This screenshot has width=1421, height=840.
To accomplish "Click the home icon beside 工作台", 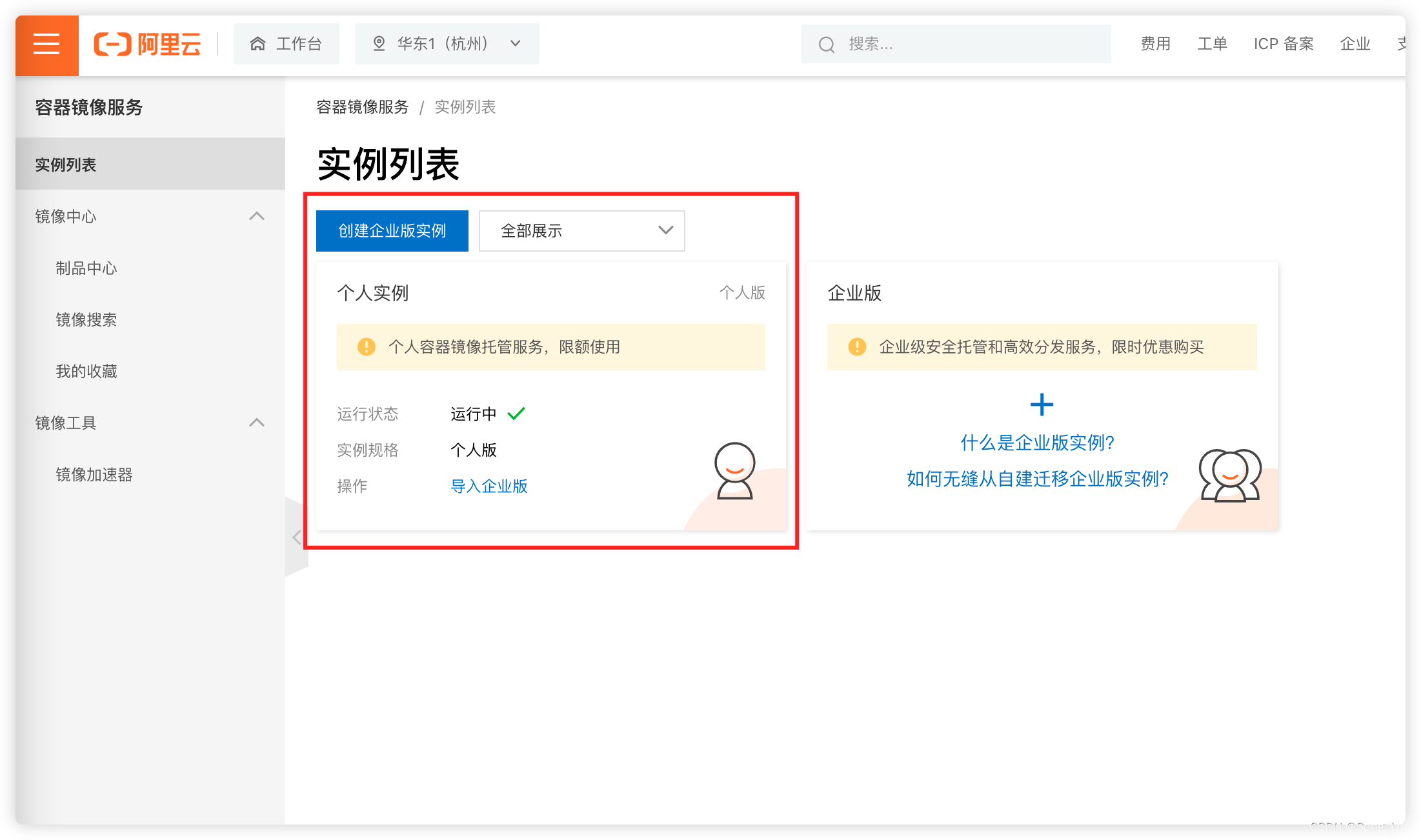I will (257, 44).
